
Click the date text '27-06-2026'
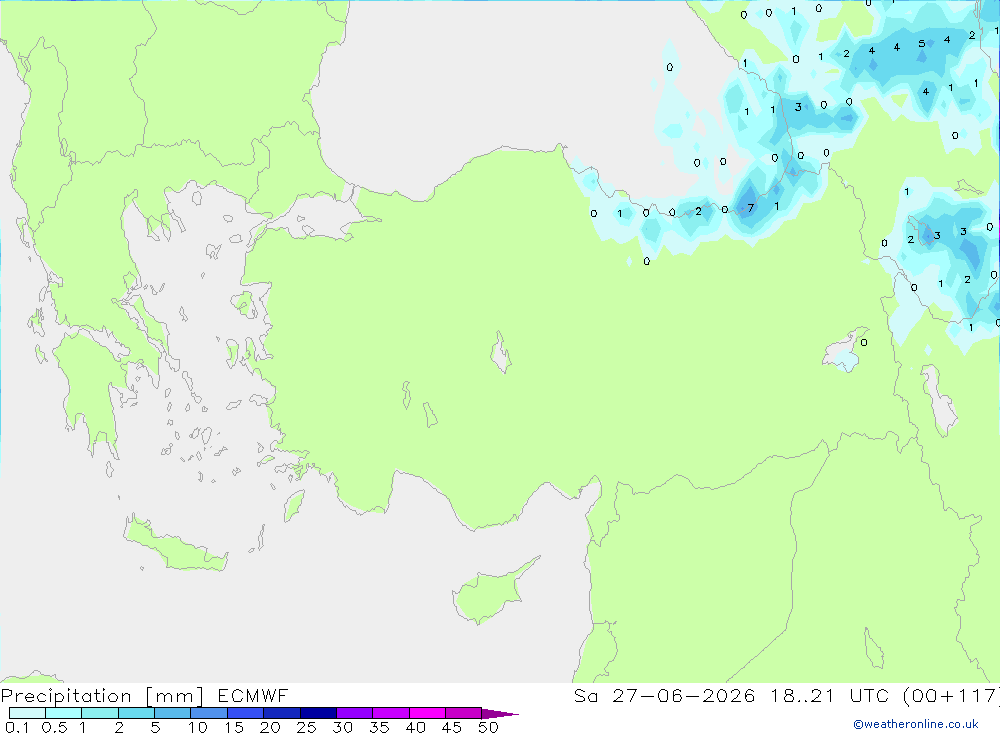click(684, 695)
